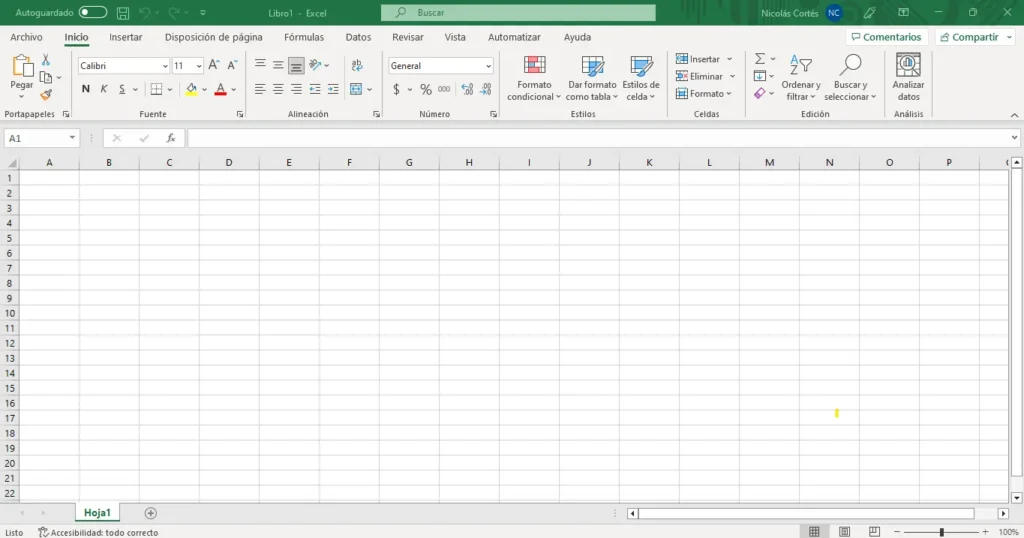
Task: Click the Increase Indent icon
Action: tap(333, 89)
